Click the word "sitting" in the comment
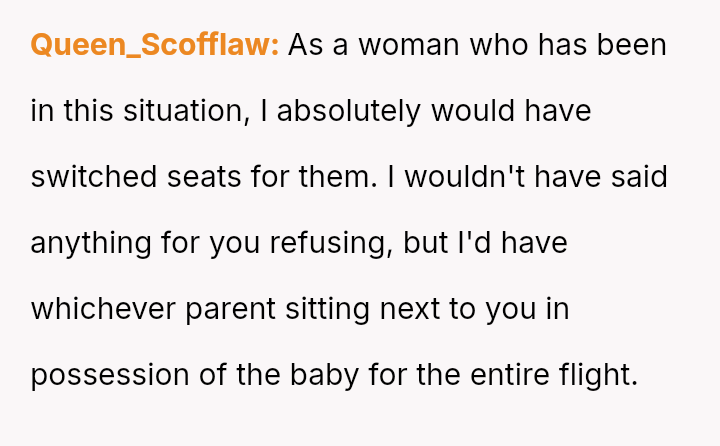The image size is (720, 446). click(x=327, y=309)
